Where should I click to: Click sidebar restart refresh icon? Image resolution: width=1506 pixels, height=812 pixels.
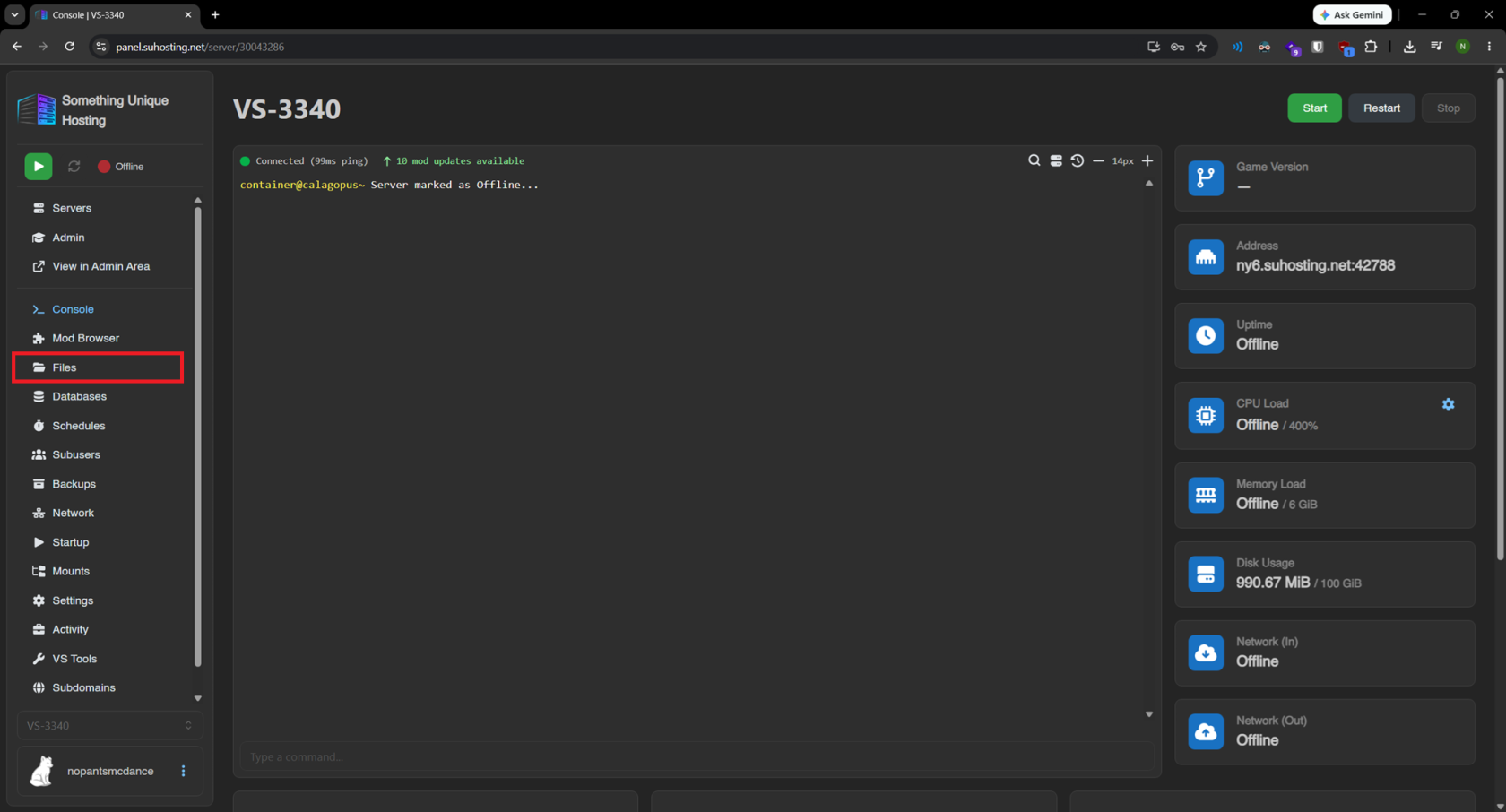74,166
